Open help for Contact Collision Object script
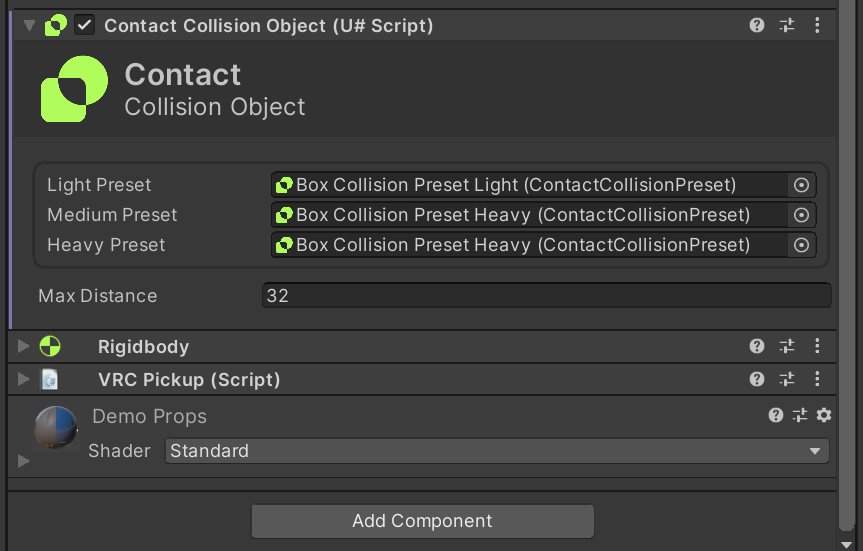This screenshot has width=863, height=551. 757,26
